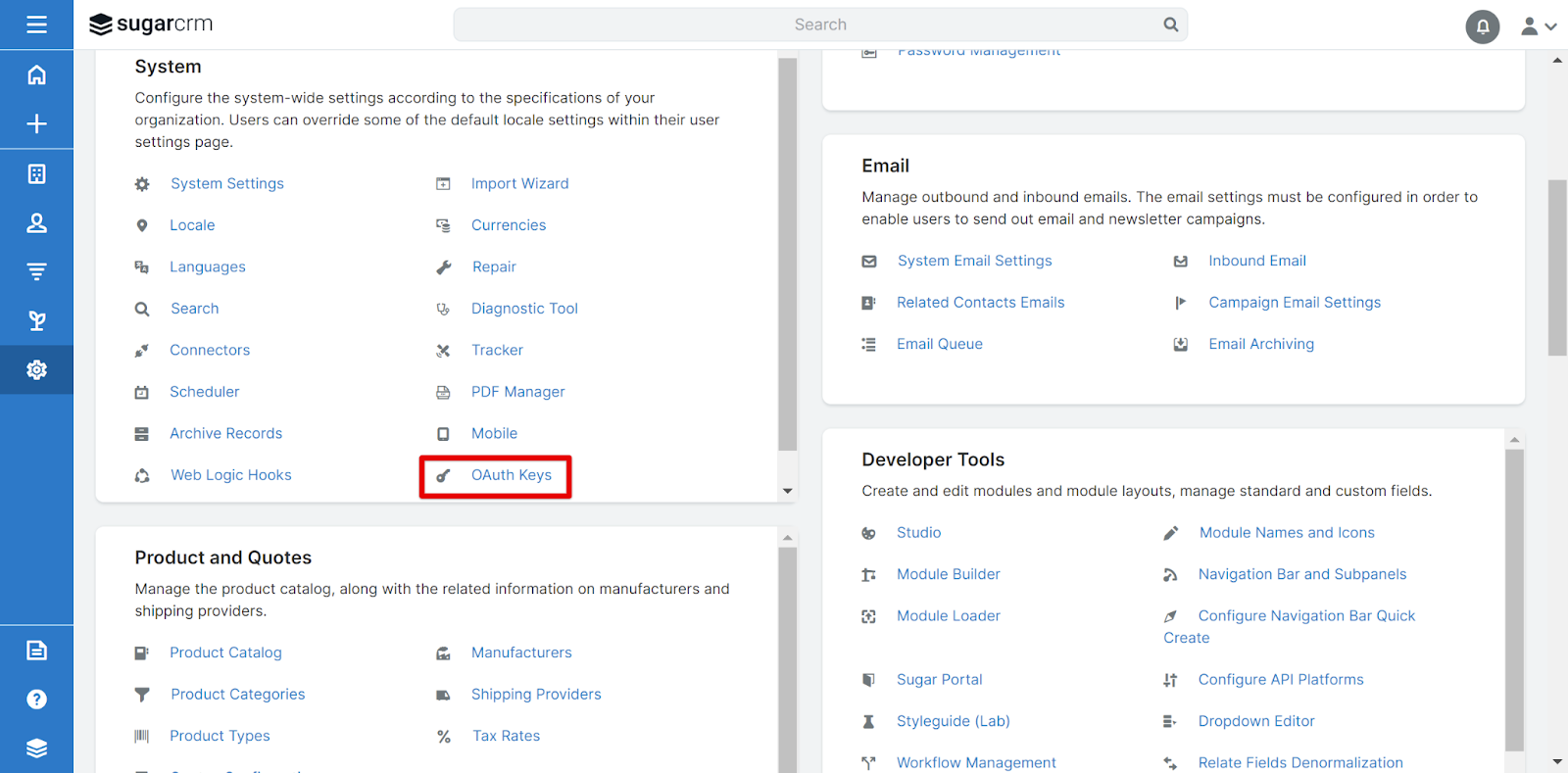Open Module Names and Icons link
The image size is (1568, 773).
1287,533
